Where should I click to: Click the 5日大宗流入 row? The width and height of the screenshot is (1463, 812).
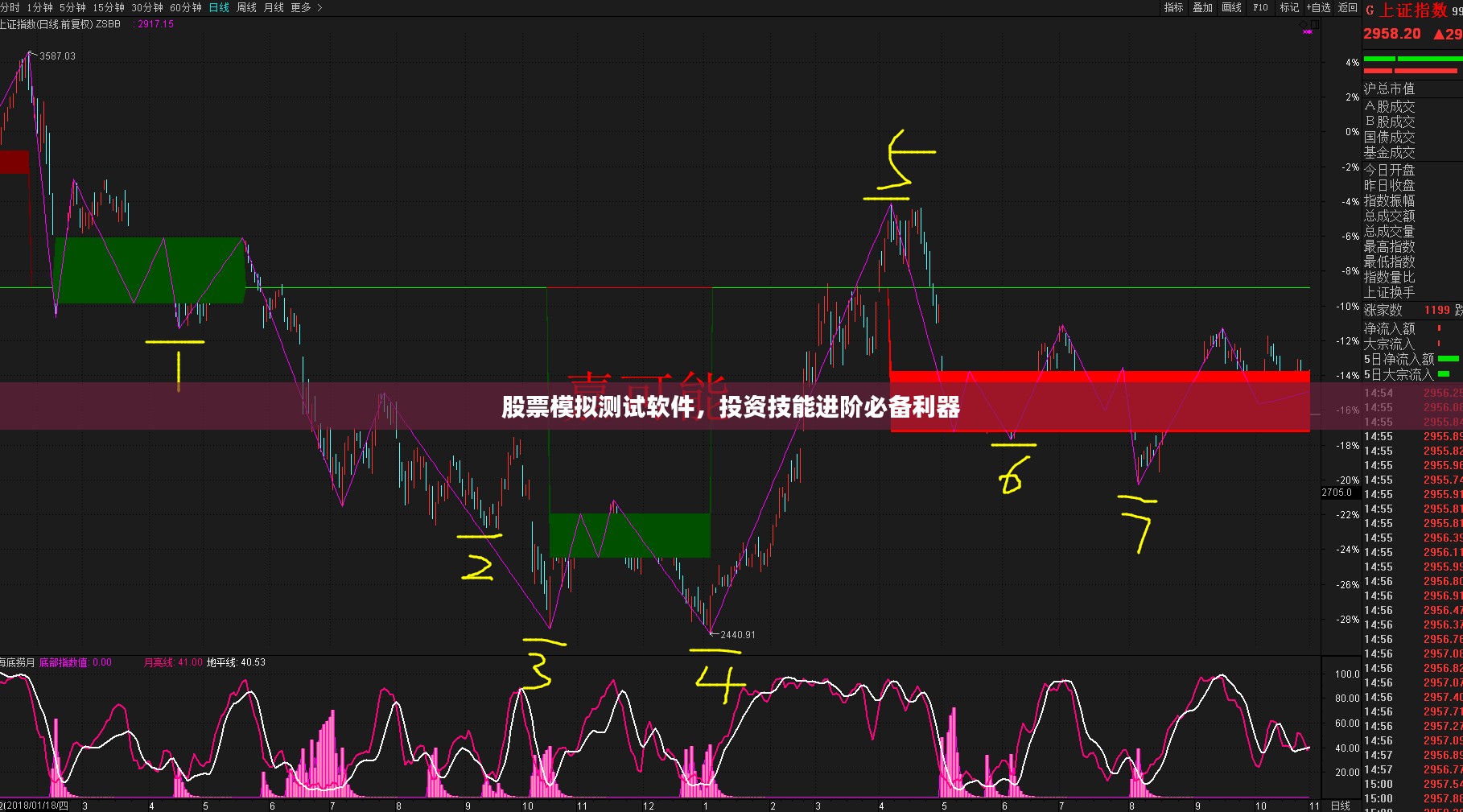(x=1413, y=374)
